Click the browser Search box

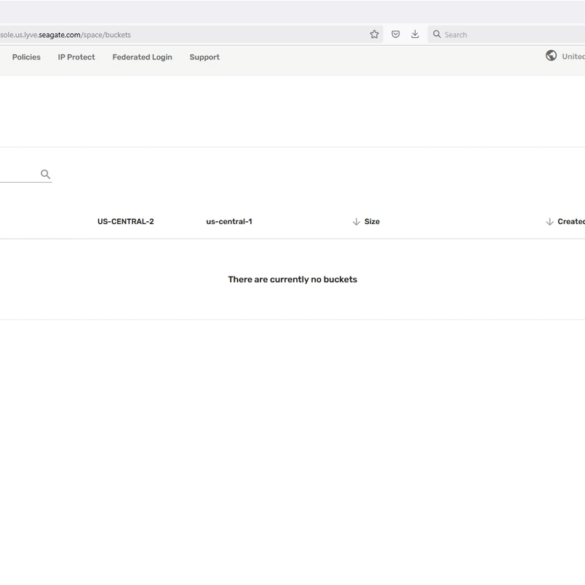click(507, 35)
